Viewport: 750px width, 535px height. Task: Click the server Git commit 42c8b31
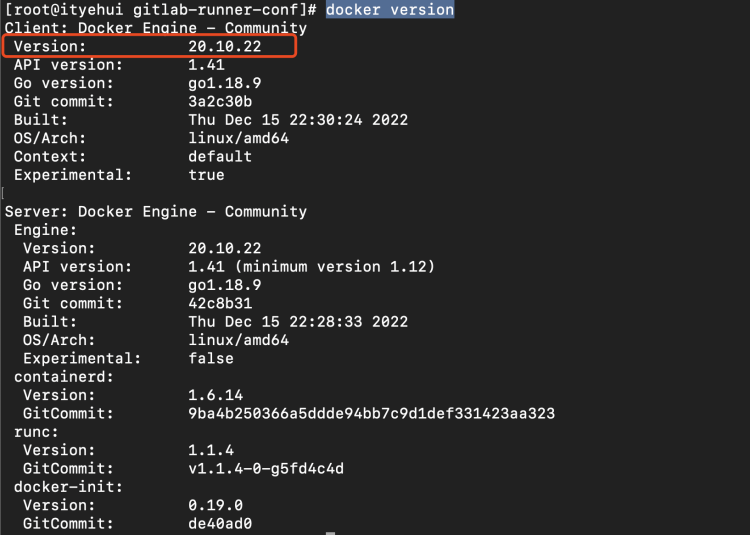(220, 303)
